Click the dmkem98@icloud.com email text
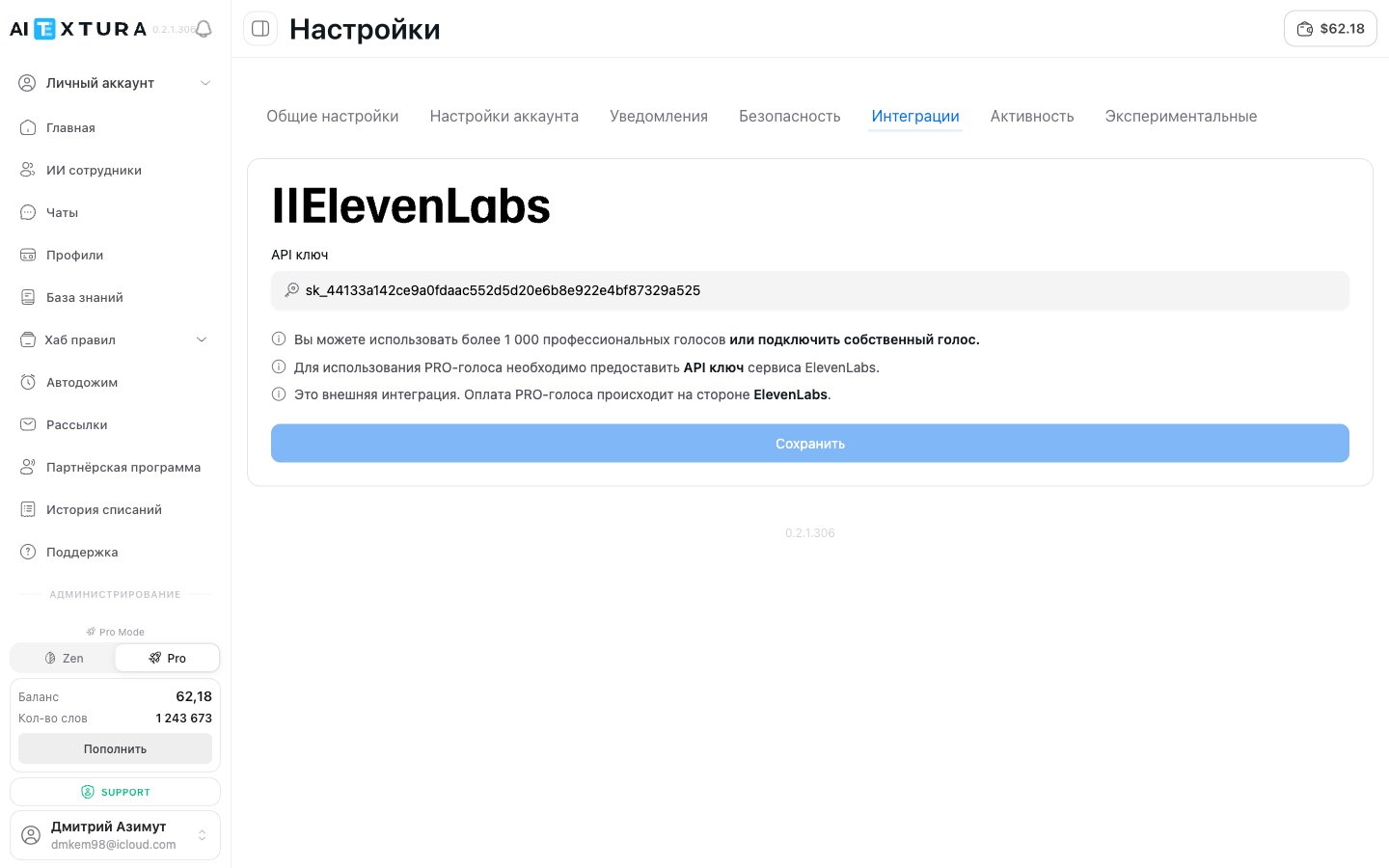Viewport: 1389px width, 868px height. click(114, 845)
